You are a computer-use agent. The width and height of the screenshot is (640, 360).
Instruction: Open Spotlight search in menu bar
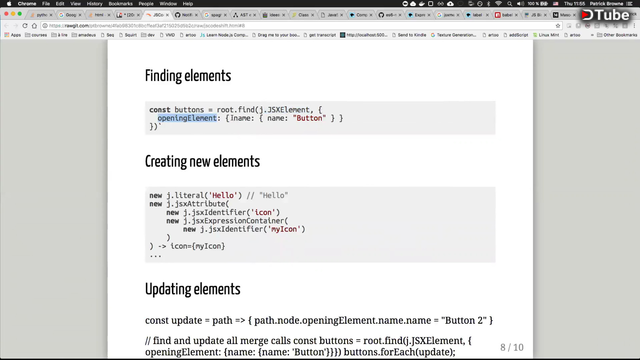[x=509, y=4]
